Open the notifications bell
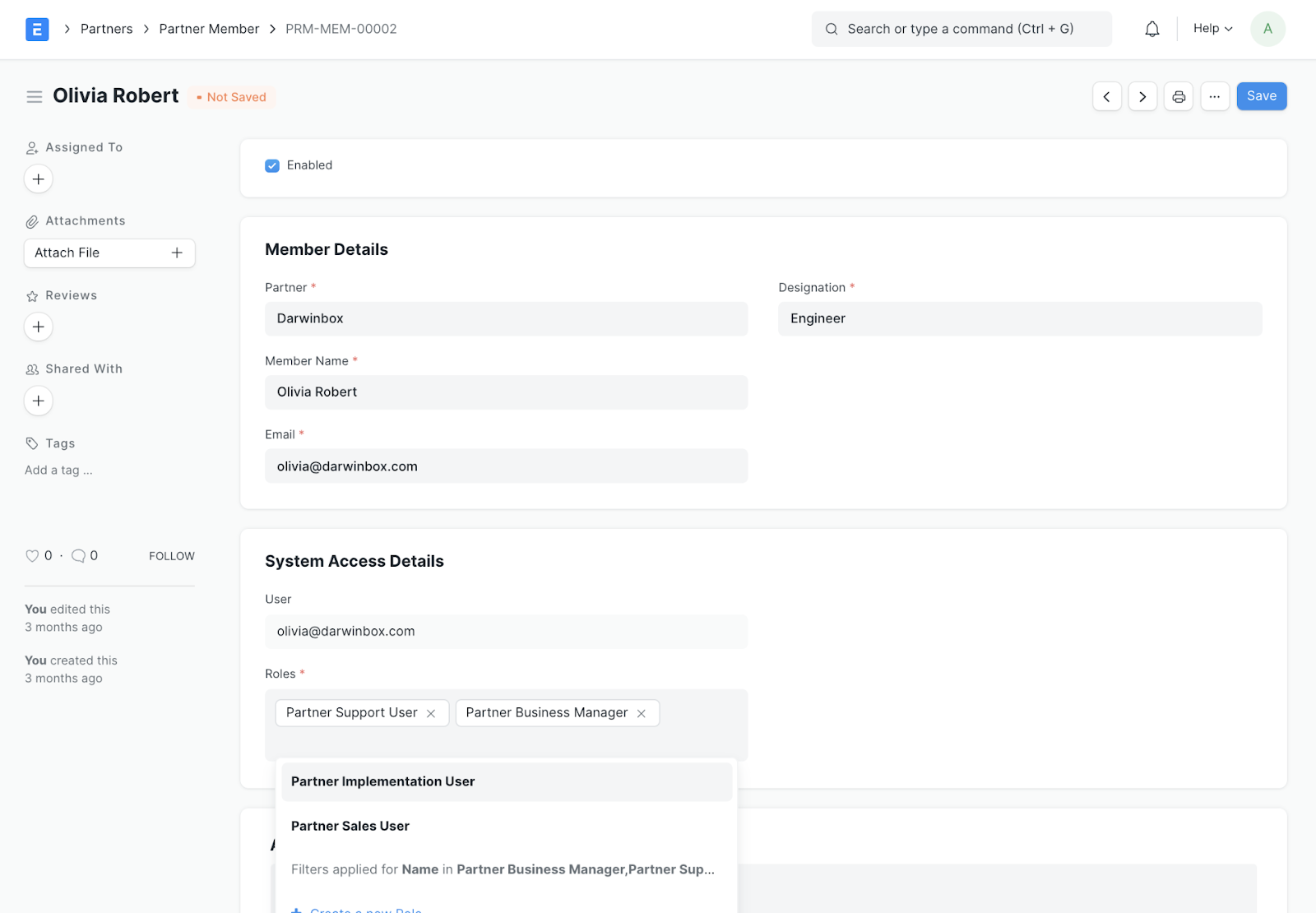The image size is (1316, 913). click(x=1152, y=30)
